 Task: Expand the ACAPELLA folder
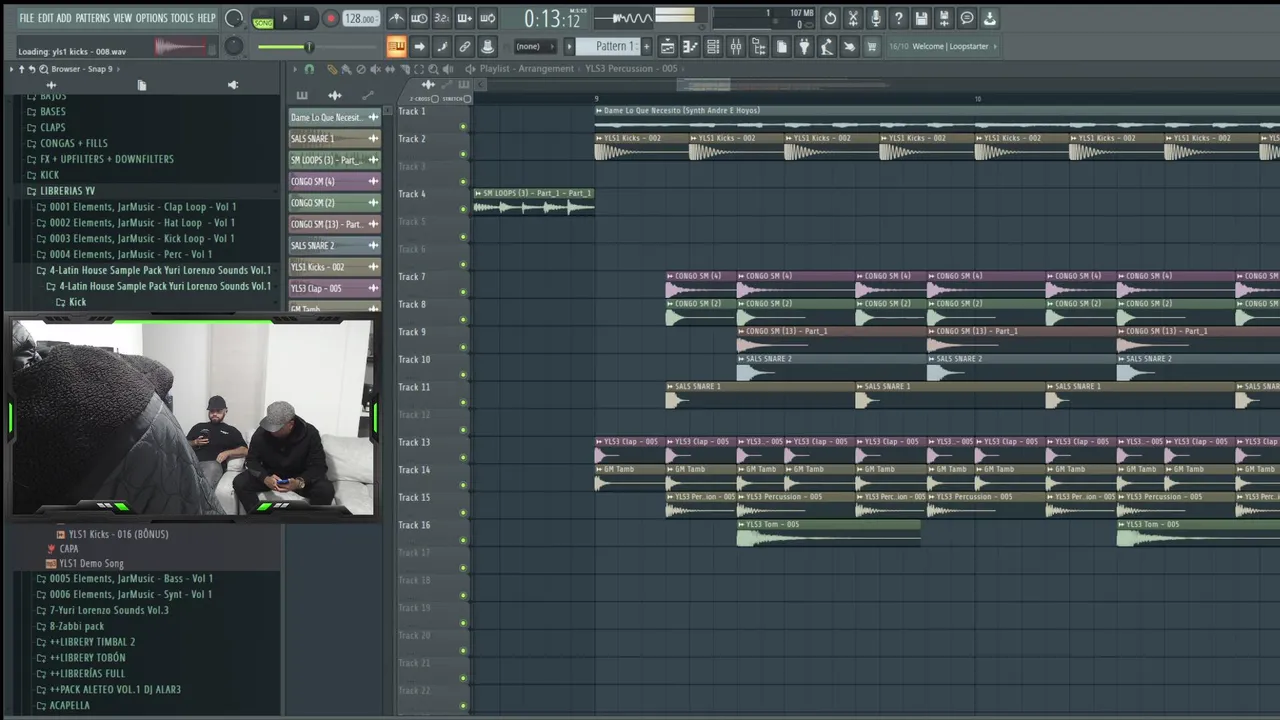(69, 705)
